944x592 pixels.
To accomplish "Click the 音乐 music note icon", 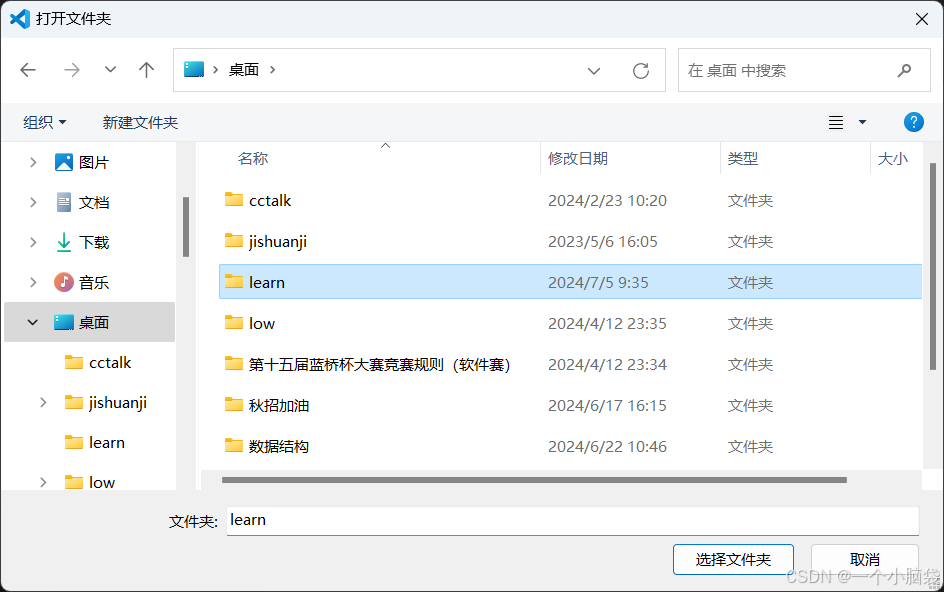I will click(x=62, y=282).
